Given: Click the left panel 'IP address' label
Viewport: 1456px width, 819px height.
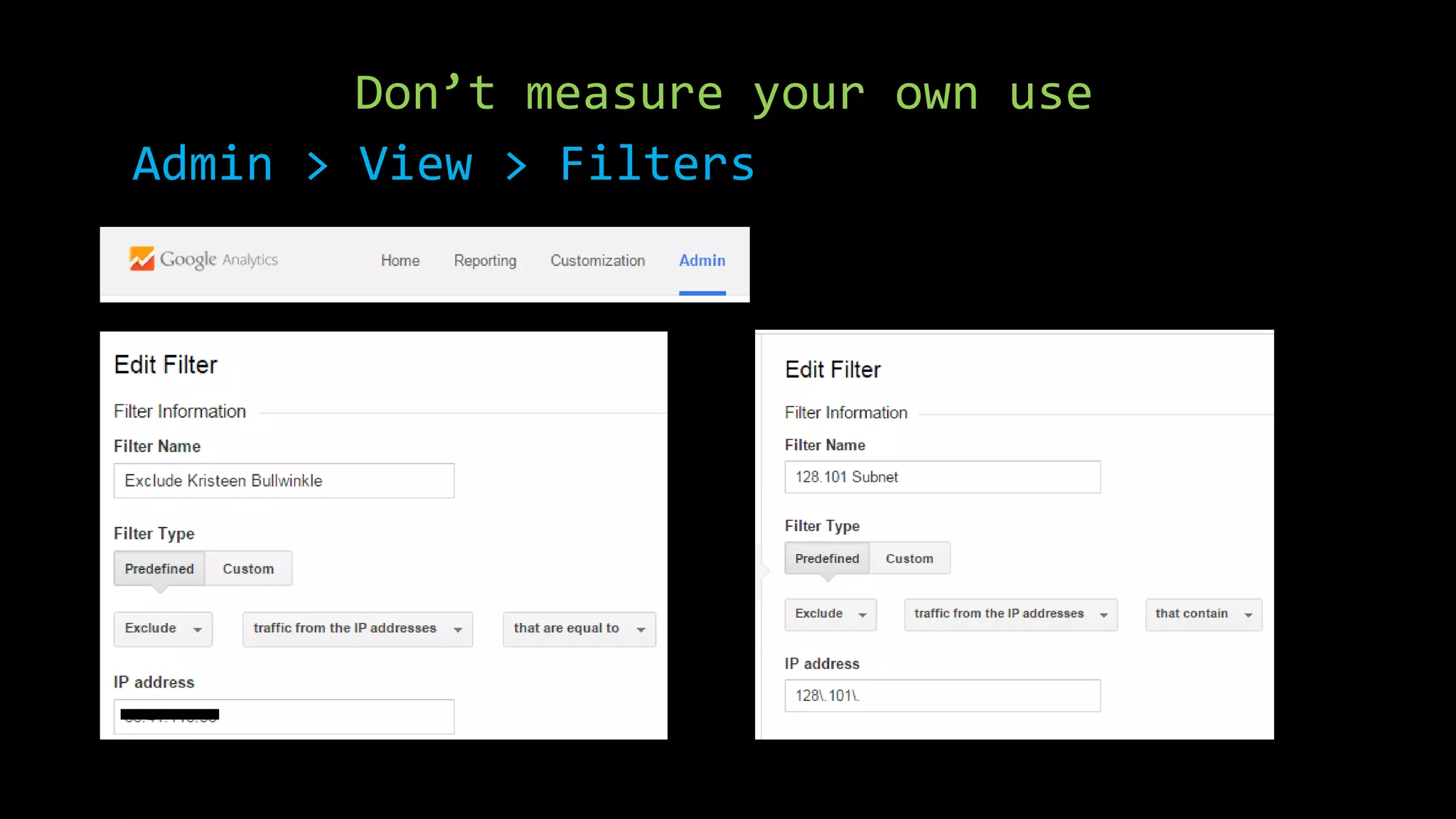Looking at the screenshot, I should tap(154, 682).
